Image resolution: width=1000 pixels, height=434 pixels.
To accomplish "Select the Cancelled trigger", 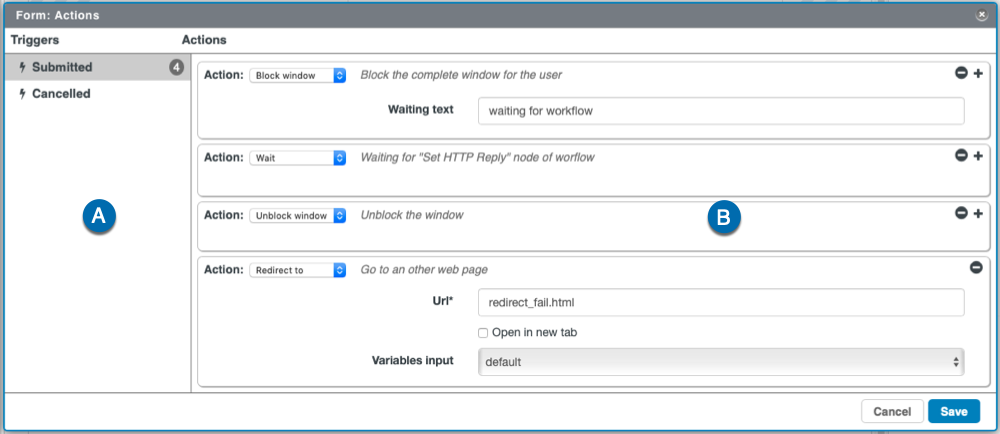I will [x=96, y=94].
